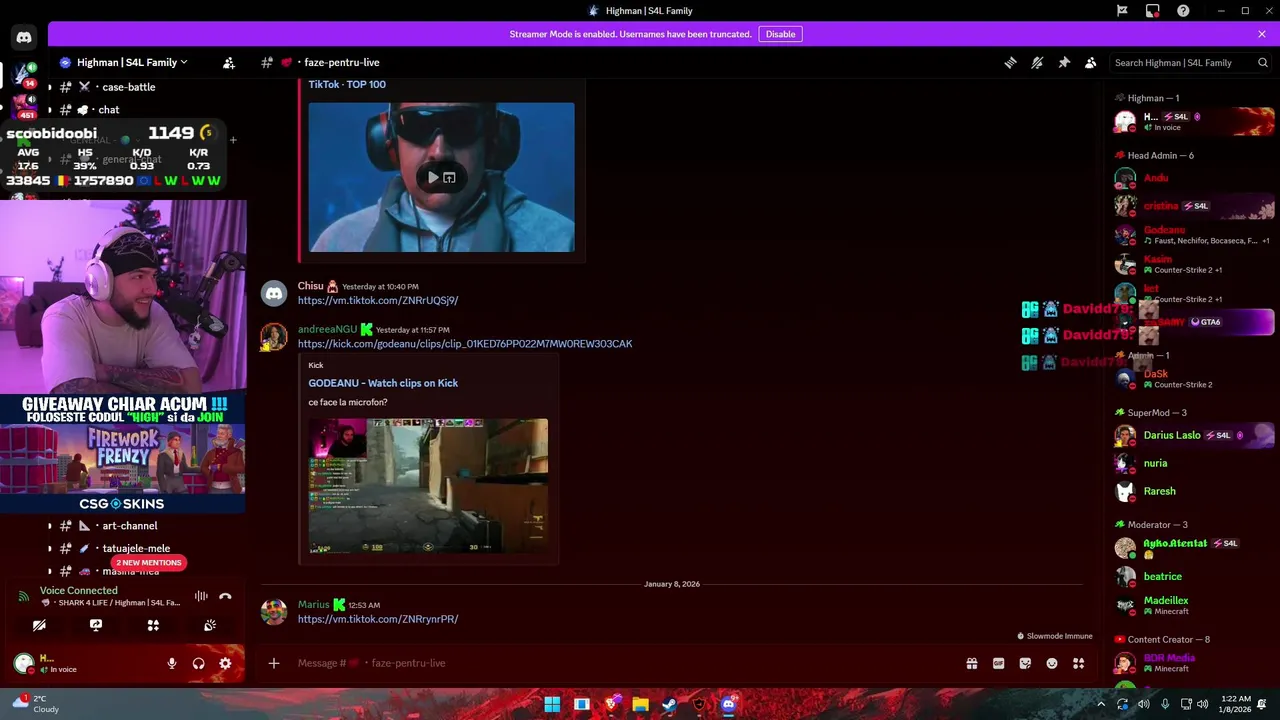Play the TikTok TOP 100 video
1280x720 pixels.
(x=433, y=177)
